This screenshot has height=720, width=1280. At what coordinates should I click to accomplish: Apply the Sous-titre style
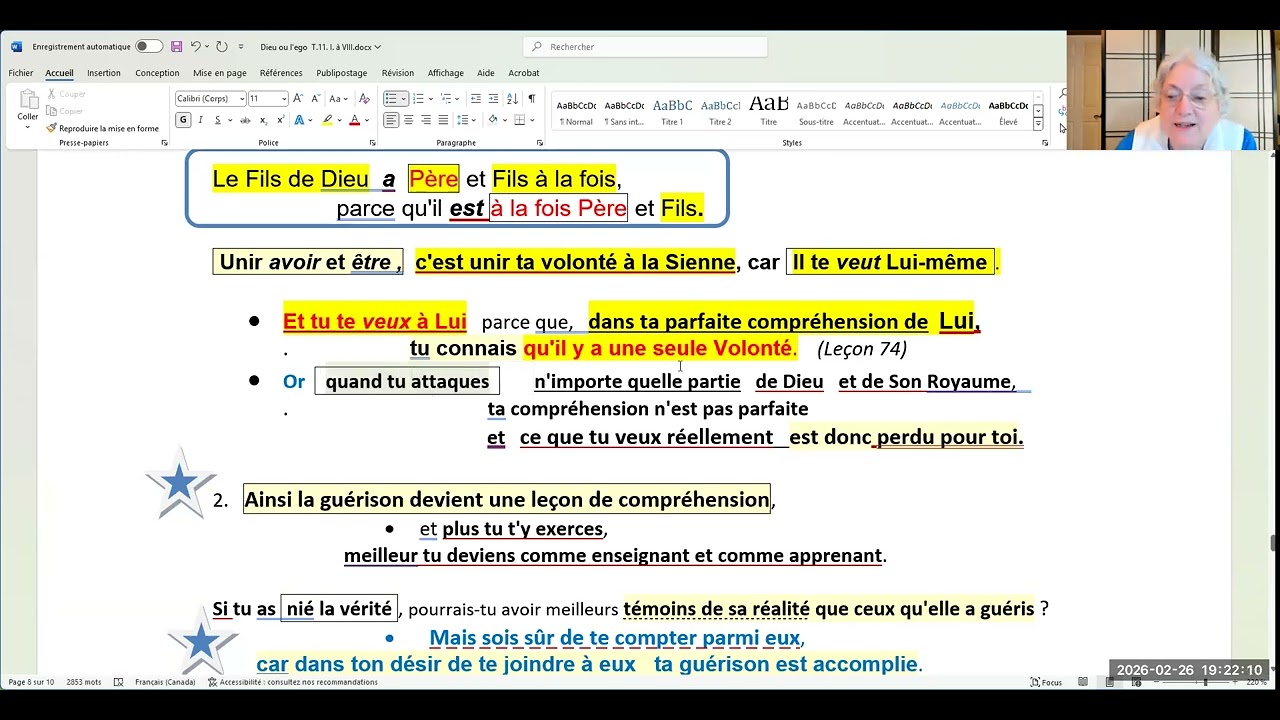(x=816, y=111)
